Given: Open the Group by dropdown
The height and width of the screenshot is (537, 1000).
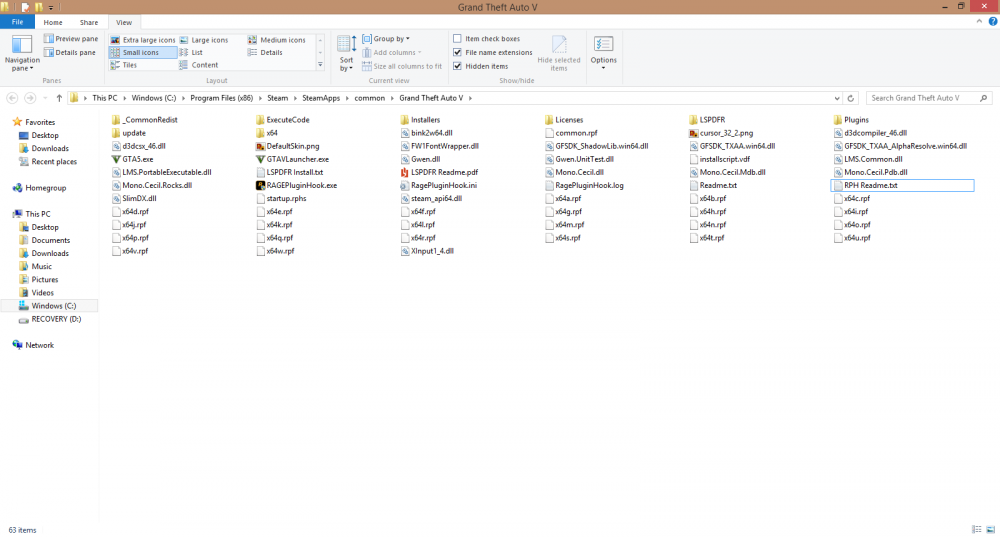Looking at the screenshot, I should [x=386, y=39].
